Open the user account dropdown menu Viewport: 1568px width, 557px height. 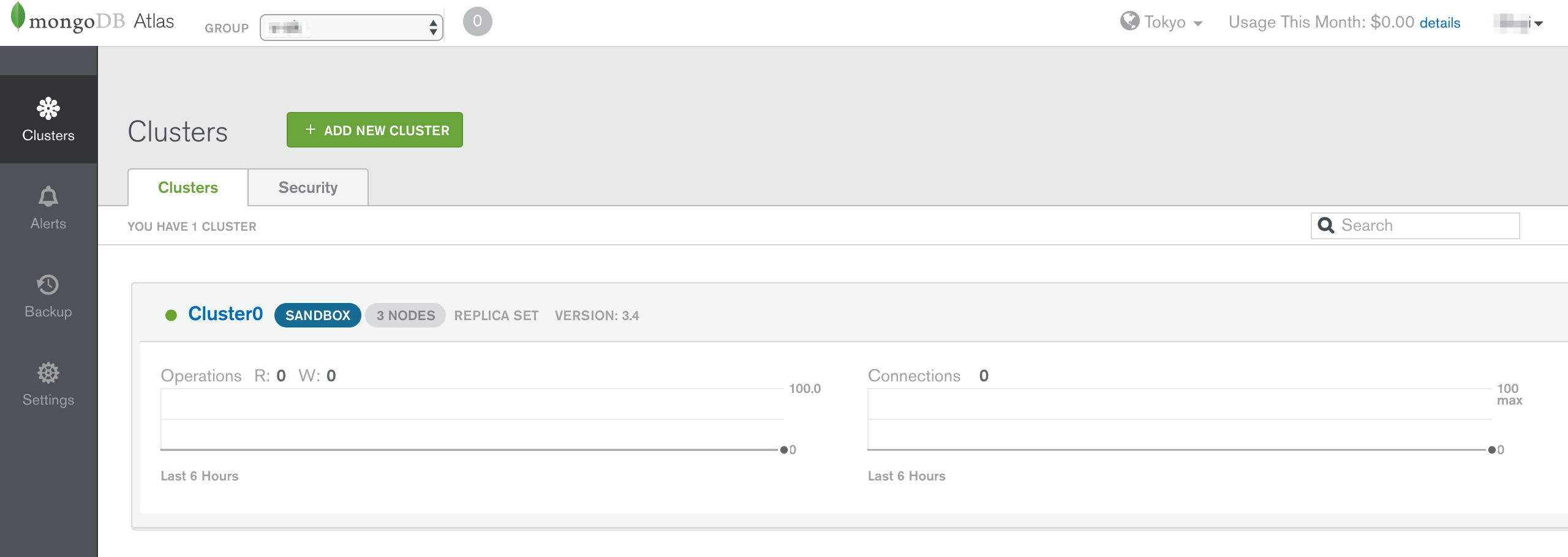coord(1520,23)
